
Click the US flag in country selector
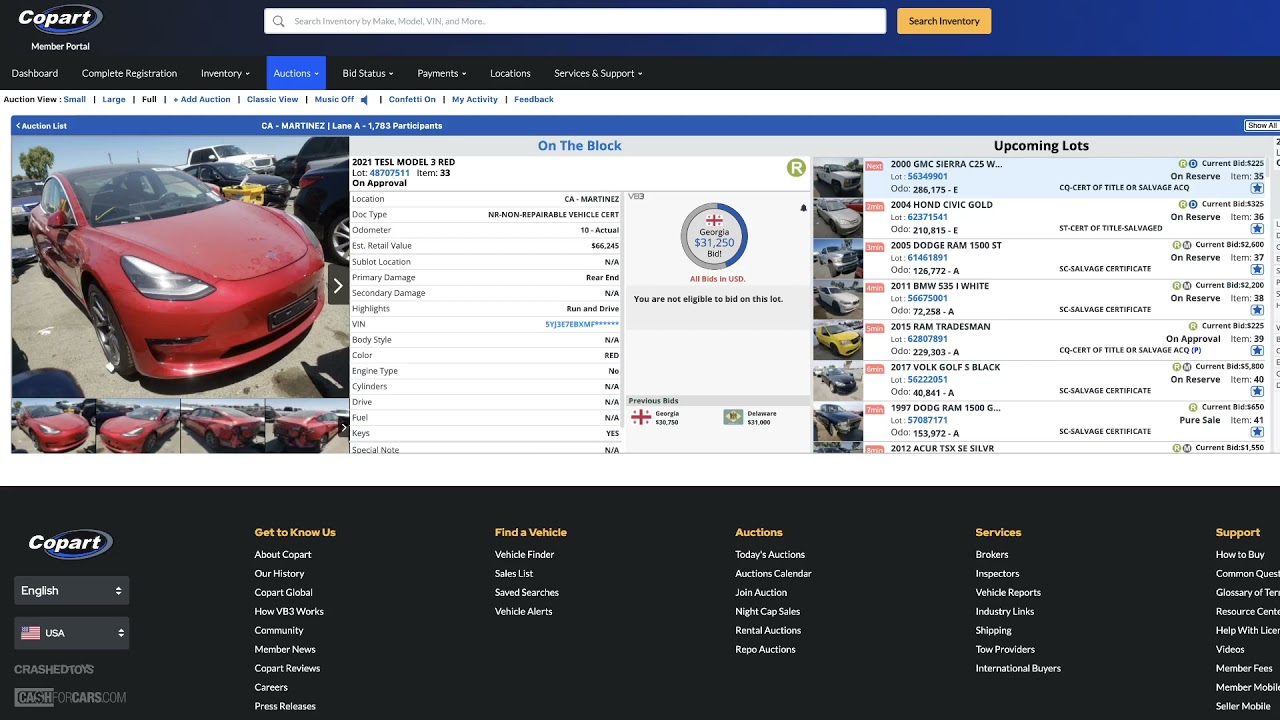click(31, 633)
